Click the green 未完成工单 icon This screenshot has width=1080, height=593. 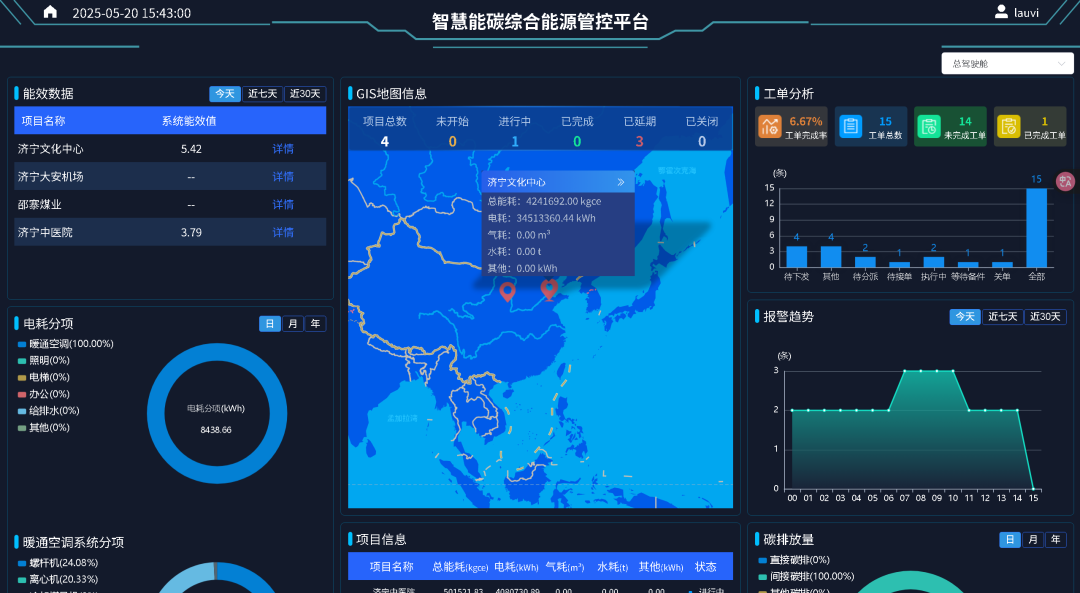point(929,126)
